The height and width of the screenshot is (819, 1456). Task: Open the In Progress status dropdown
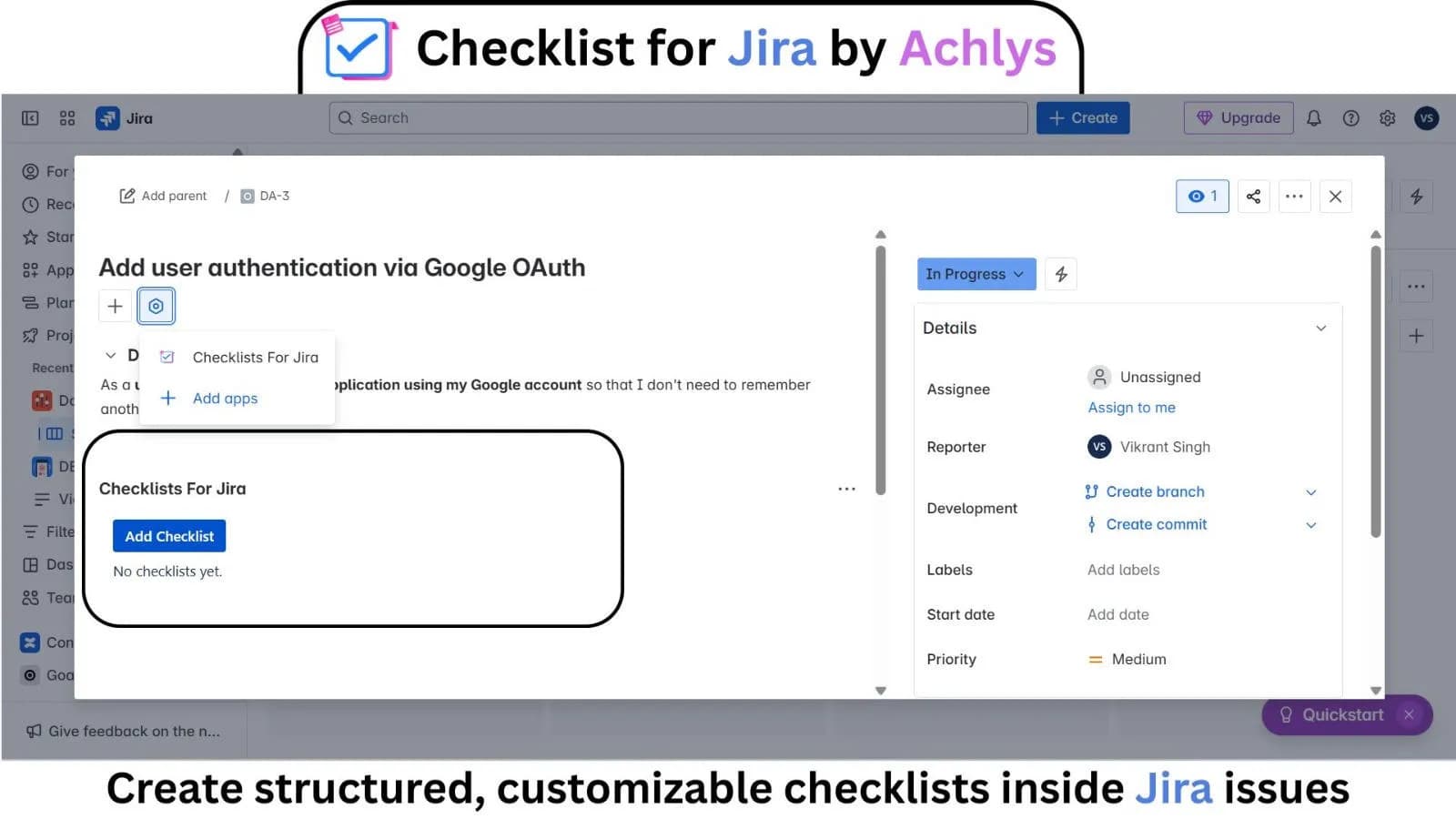[976, 275]
